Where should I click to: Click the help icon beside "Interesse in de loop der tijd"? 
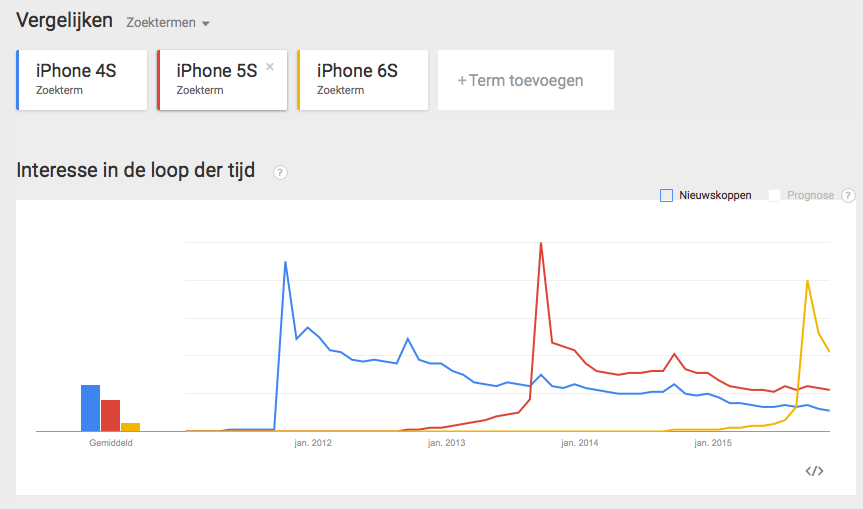pyautogui.click(x=280, y=172)
